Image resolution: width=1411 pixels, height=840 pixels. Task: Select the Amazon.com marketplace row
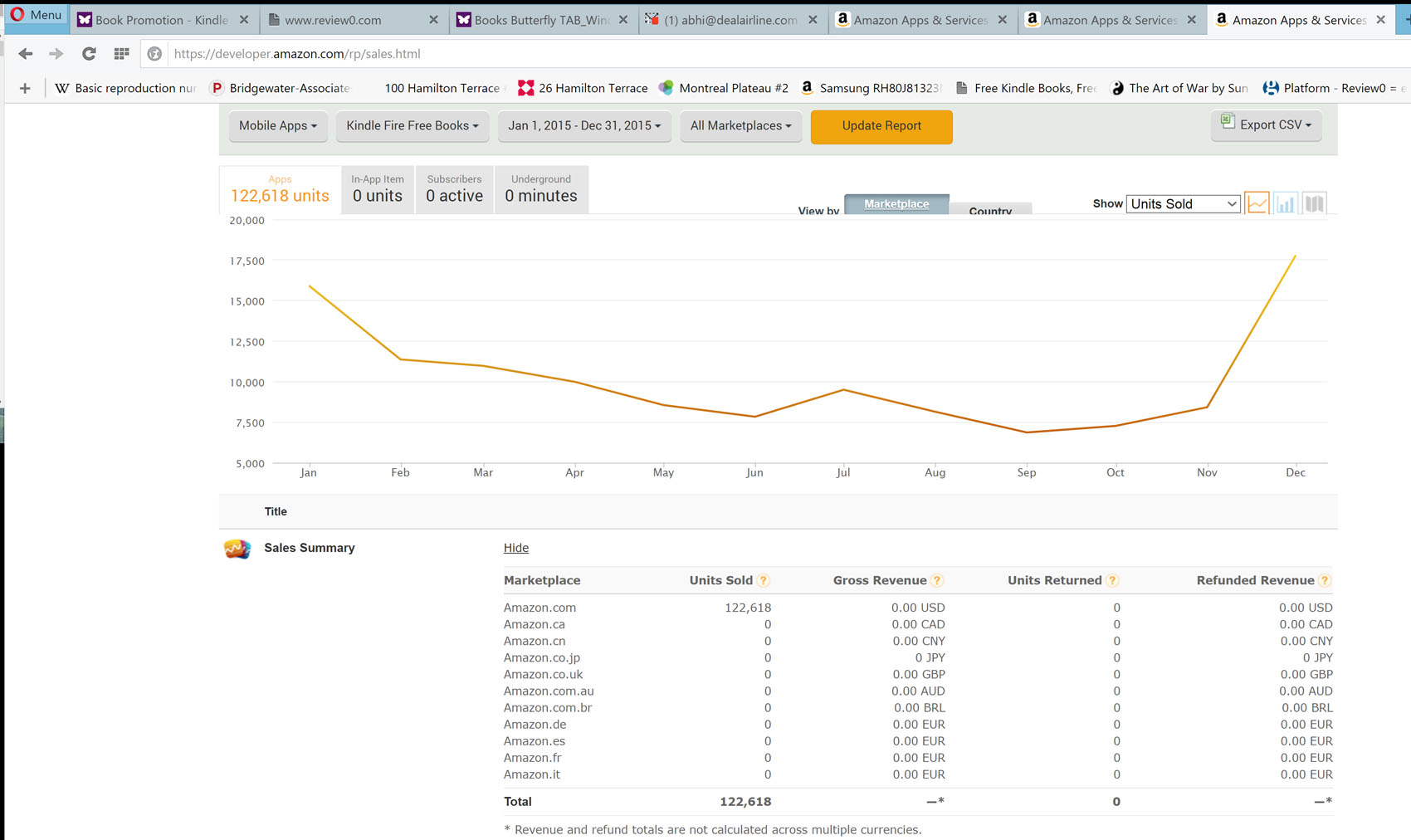point(918,608)
